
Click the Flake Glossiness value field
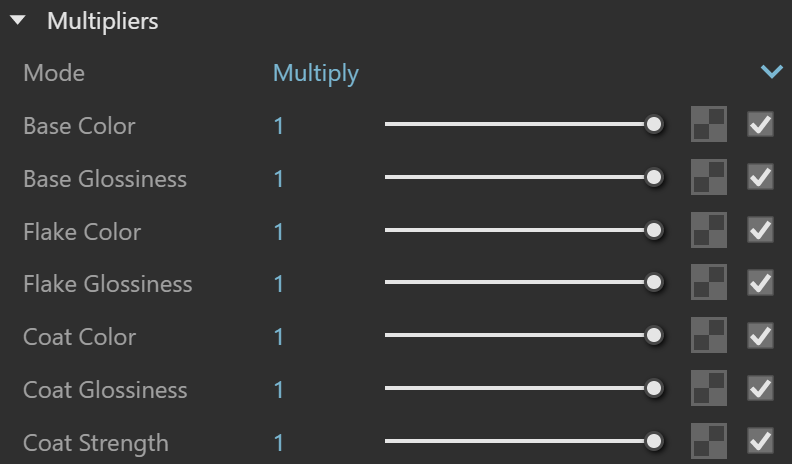278,284
